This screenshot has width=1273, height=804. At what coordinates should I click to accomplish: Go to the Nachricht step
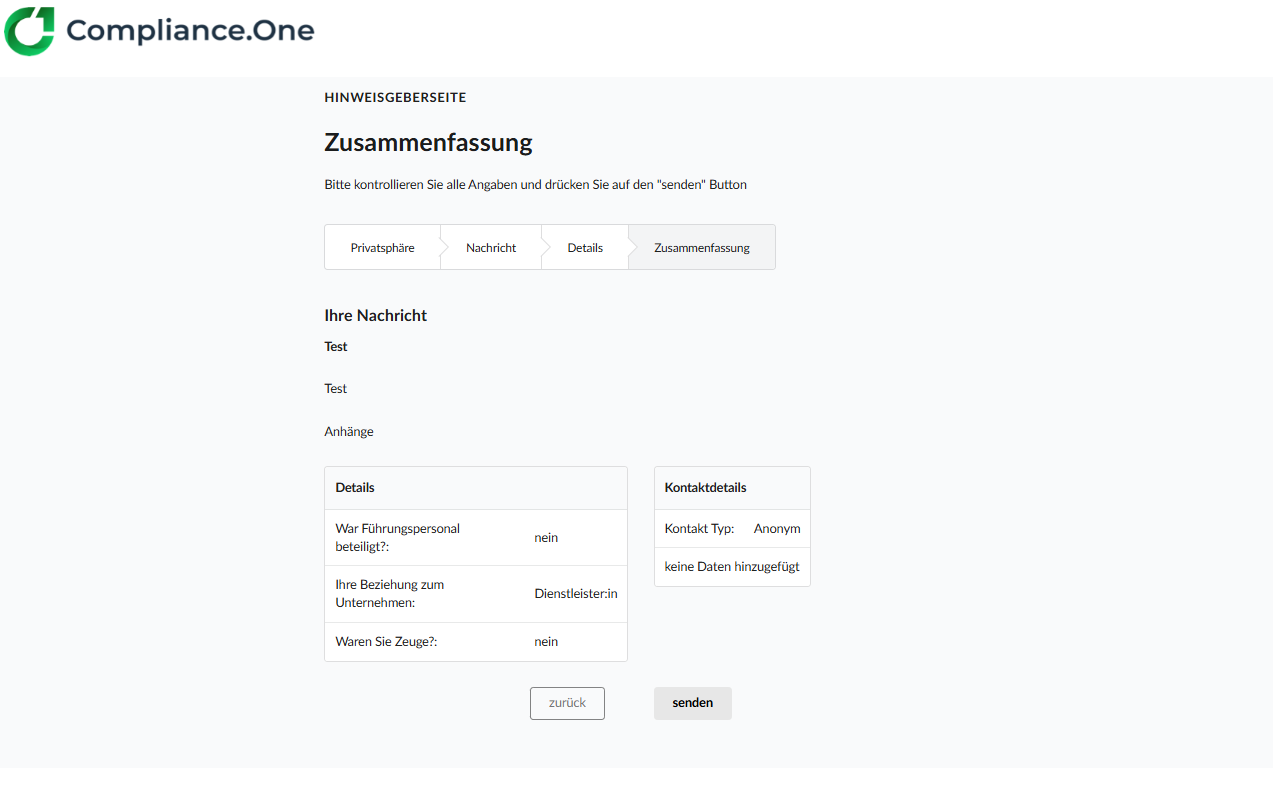(x=491, y=247)
